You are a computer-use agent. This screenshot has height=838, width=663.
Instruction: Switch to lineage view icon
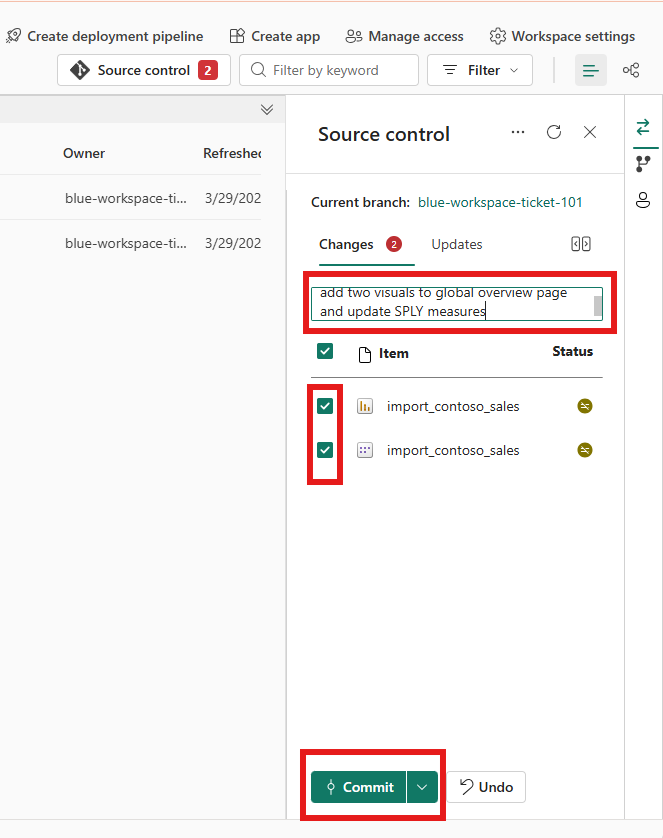coord(631,70)
